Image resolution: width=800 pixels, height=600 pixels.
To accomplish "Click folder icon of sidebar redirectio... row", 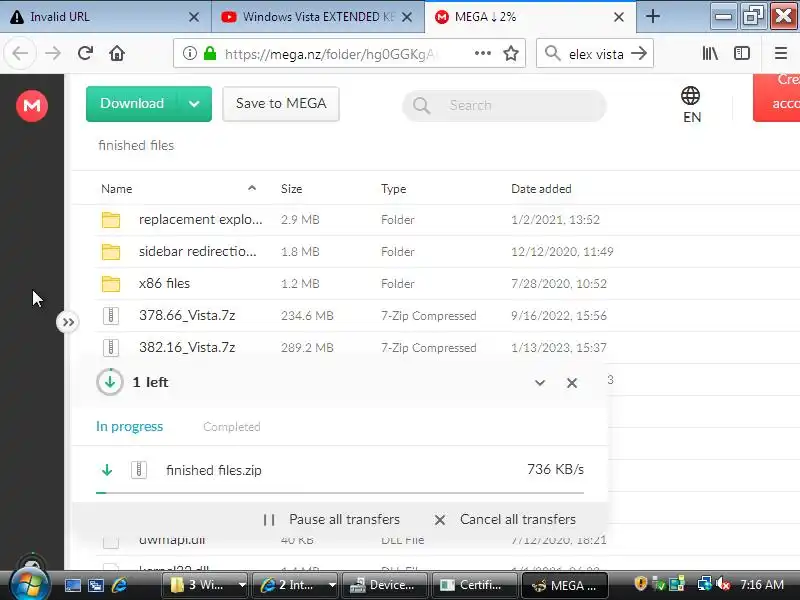I will [111, 252].
